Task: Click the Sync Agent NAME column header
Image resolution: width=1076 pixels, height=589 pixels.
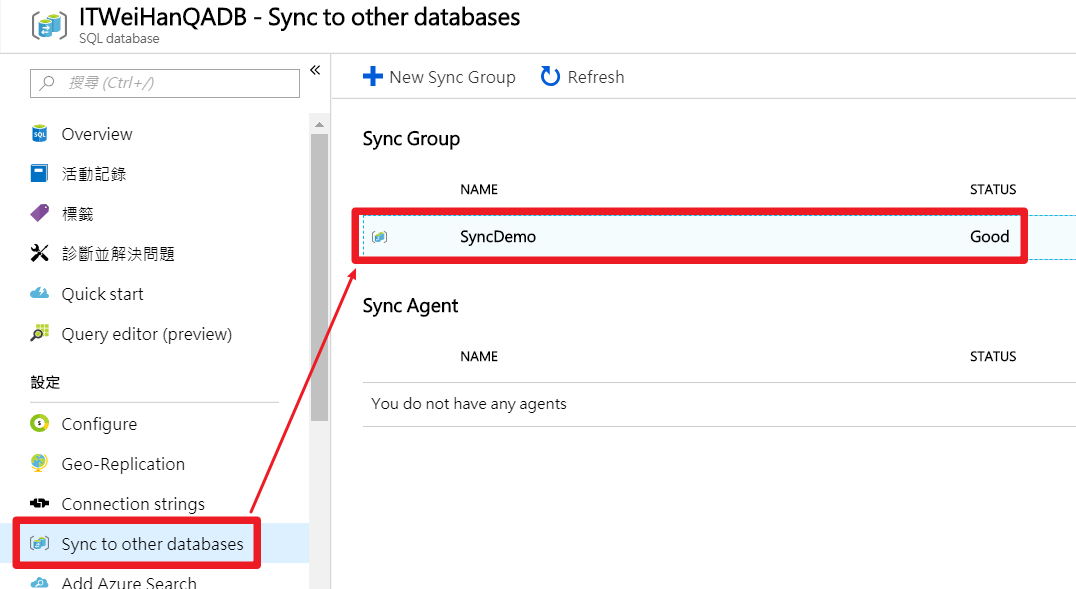Action: (x=479, y=356)
